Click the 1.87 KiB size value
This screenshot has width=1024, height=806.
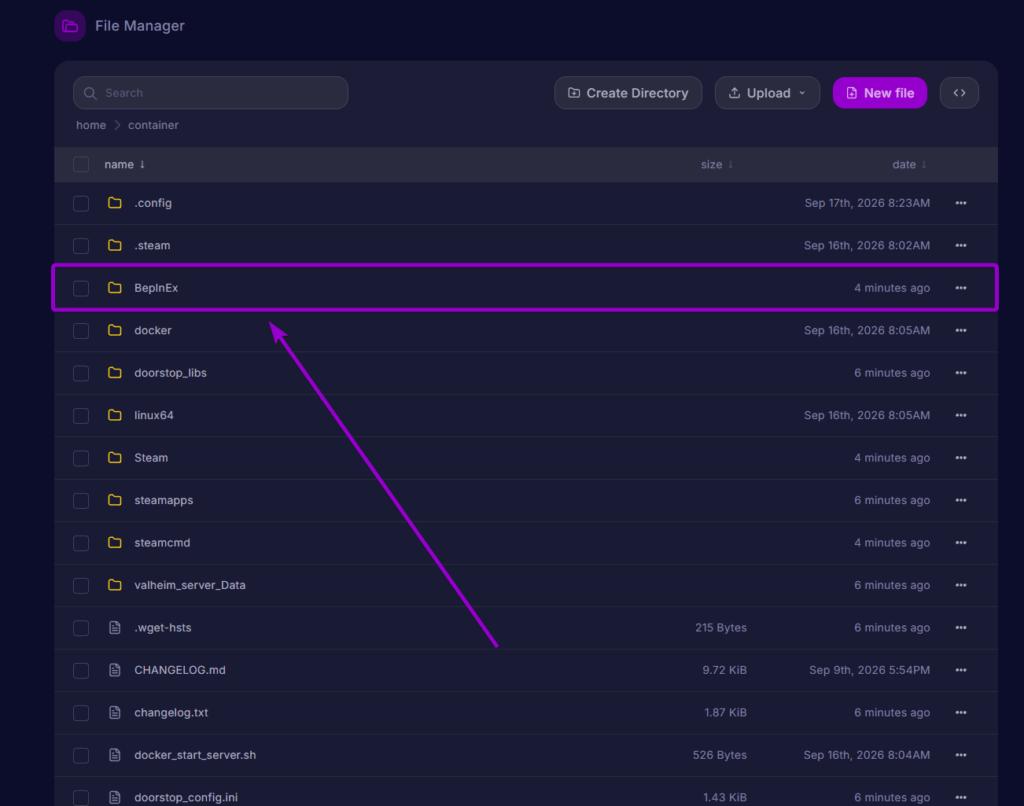(726, 713)
